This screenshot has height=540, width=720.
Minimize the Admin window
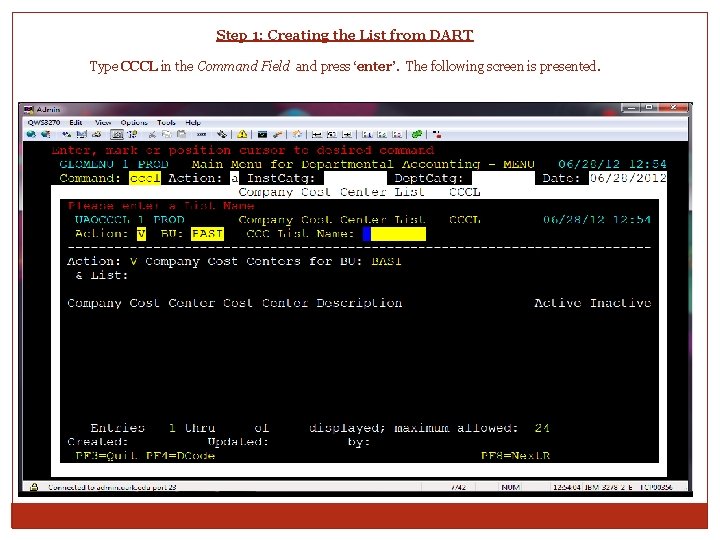click(x=632, y=108)
